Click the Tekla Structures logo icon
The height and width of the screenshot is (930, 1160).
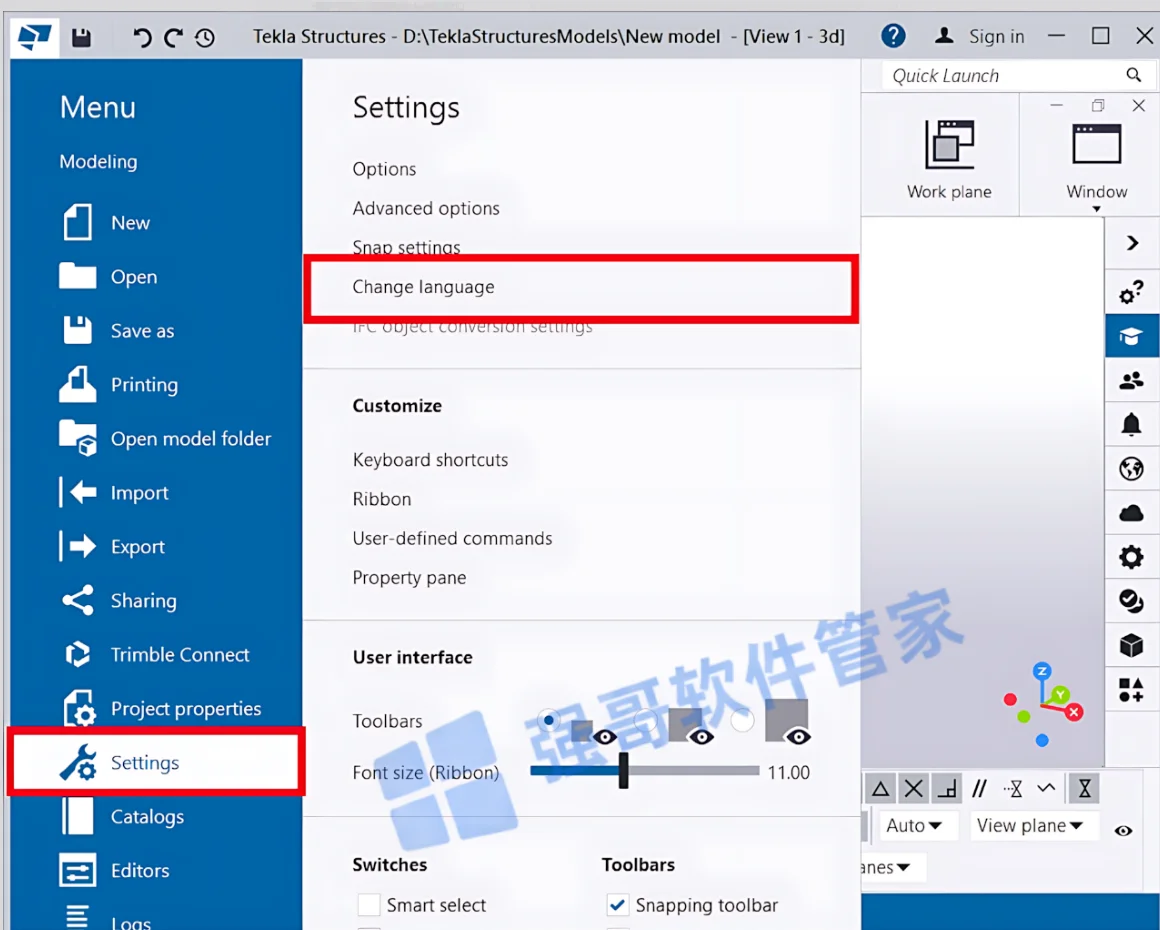35,36
